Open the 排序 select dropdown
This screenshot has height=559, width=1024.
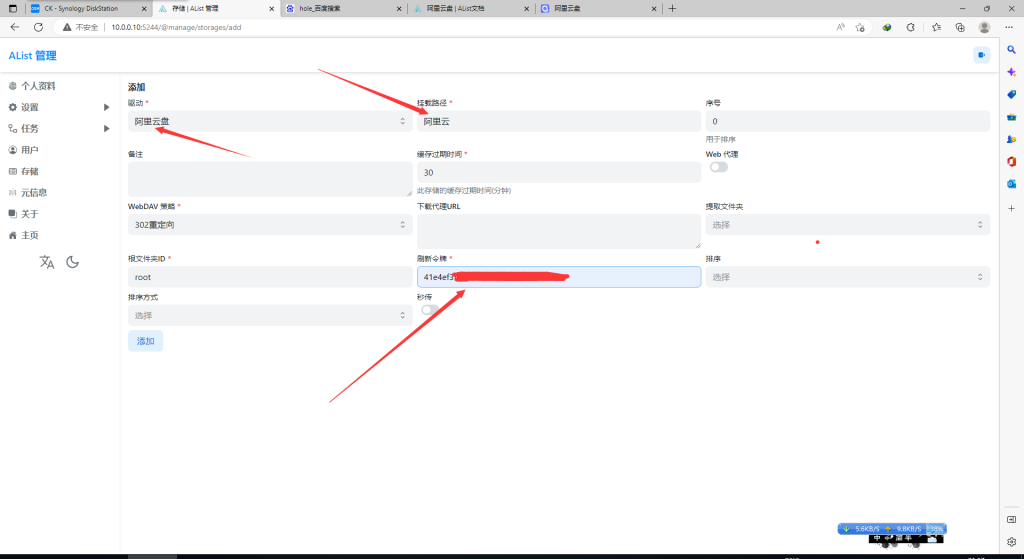tap(848, 277)
